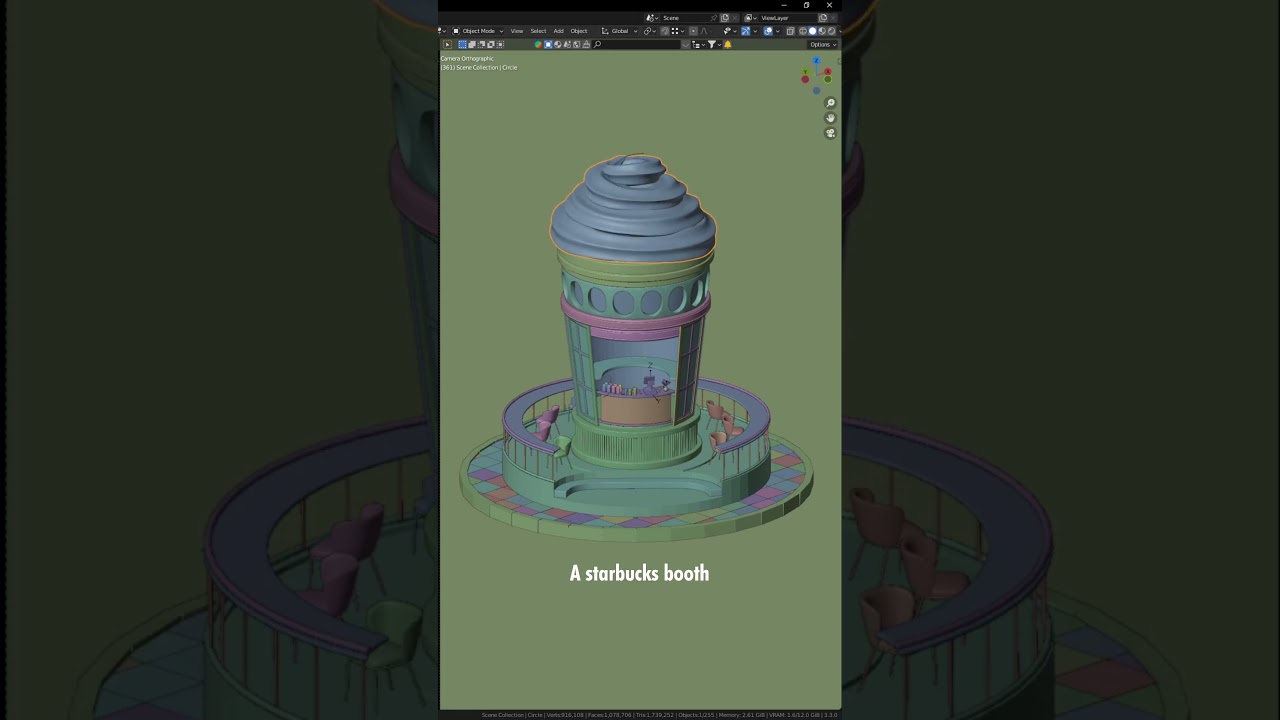Screen dimensions: 1280x720
Task: Toggle X-ray mode
Action: pyautogui.click(x=790, y=31)
